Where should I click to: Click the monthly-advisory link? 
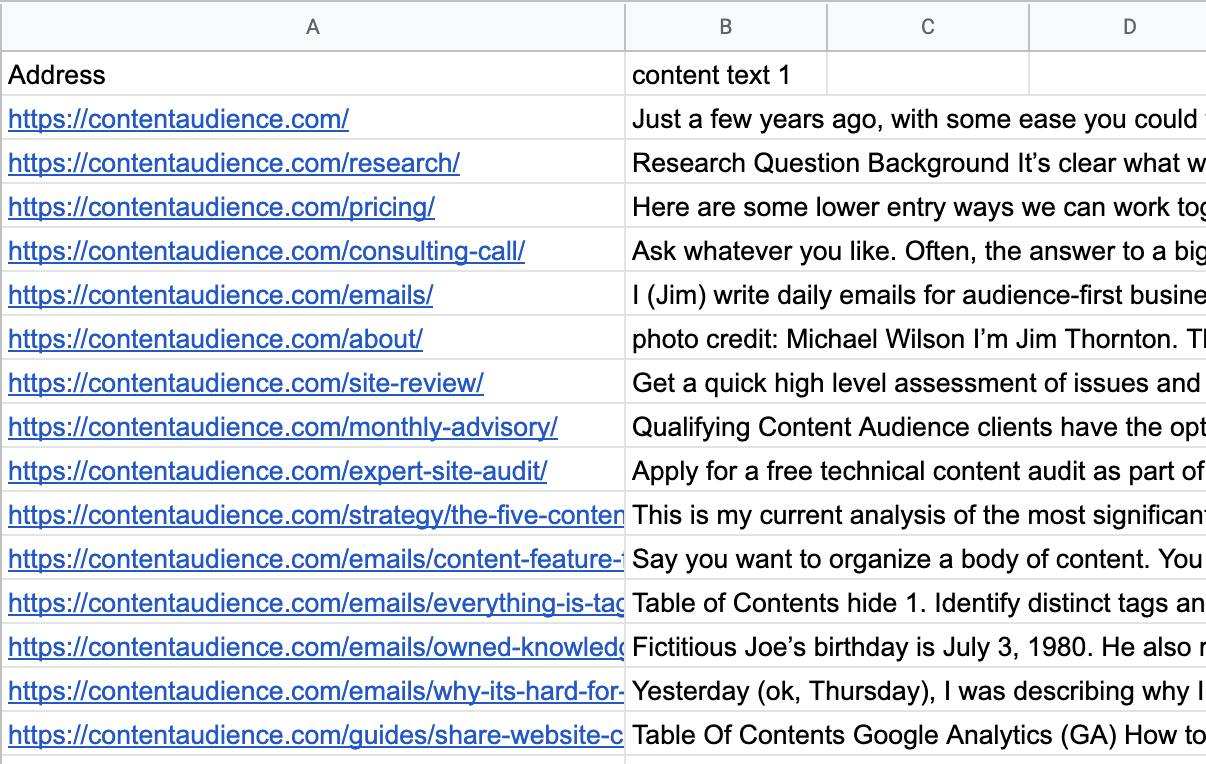(x=282, y=427)
